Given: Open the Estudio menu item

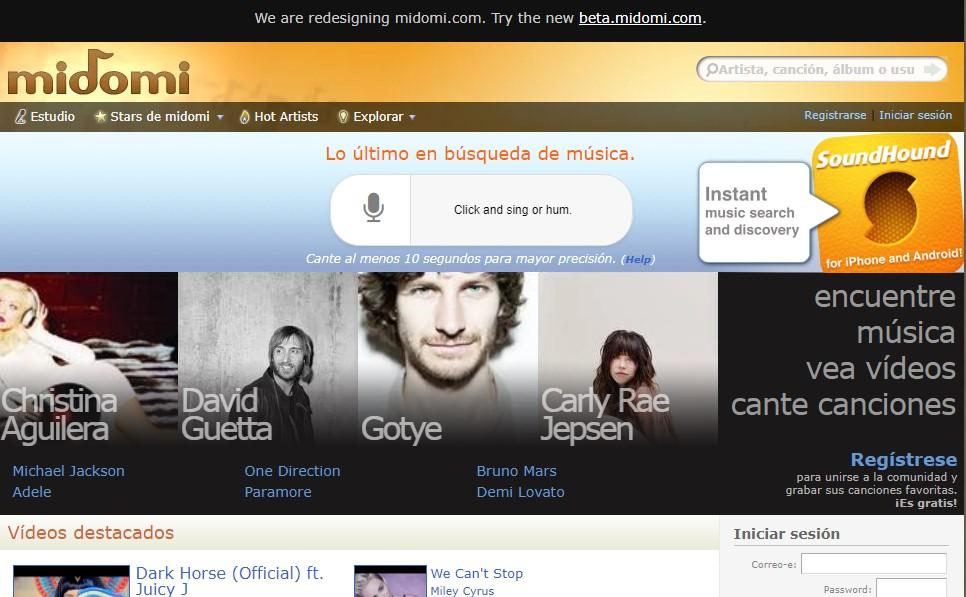Looking at the screenshot, I should point(52,117).
